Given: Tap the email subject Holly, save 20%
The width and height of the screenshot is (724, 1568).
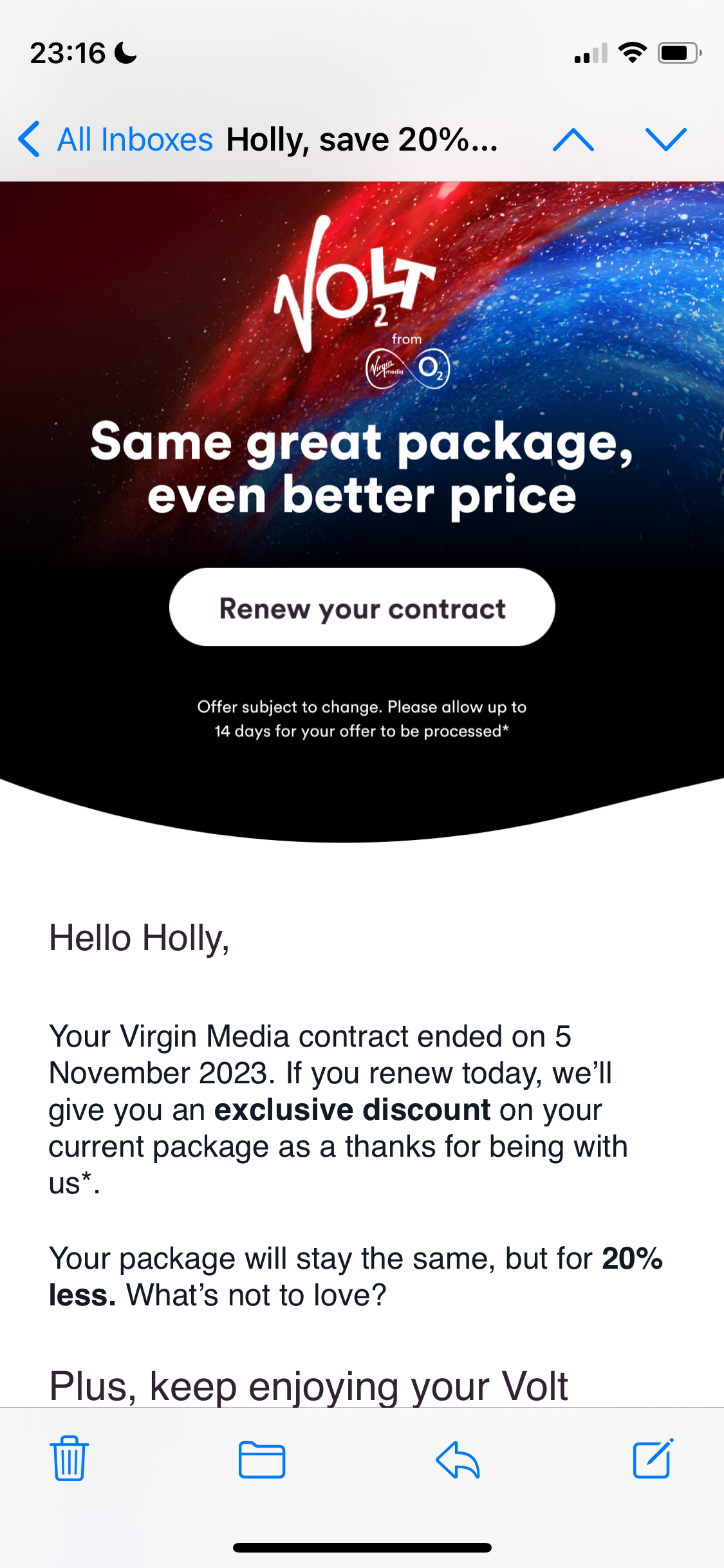Looking at the screenshot, I should pyautogui.click(x=362, y=140).
